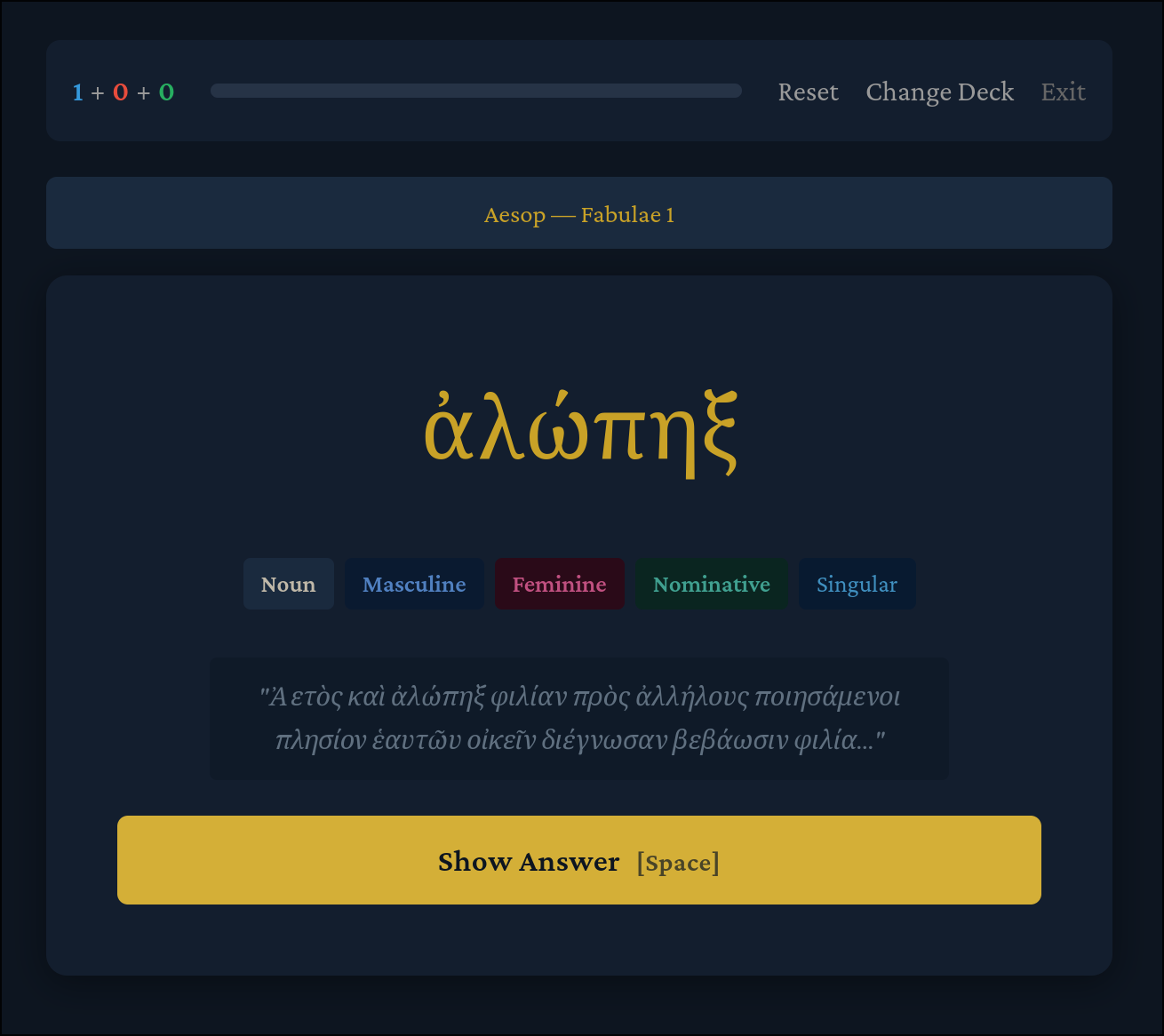Image resolution: width=1164 pixels, height=1036 pixels.
Task: Click the [Space] shortcut hint
Action: pos(678,863)
